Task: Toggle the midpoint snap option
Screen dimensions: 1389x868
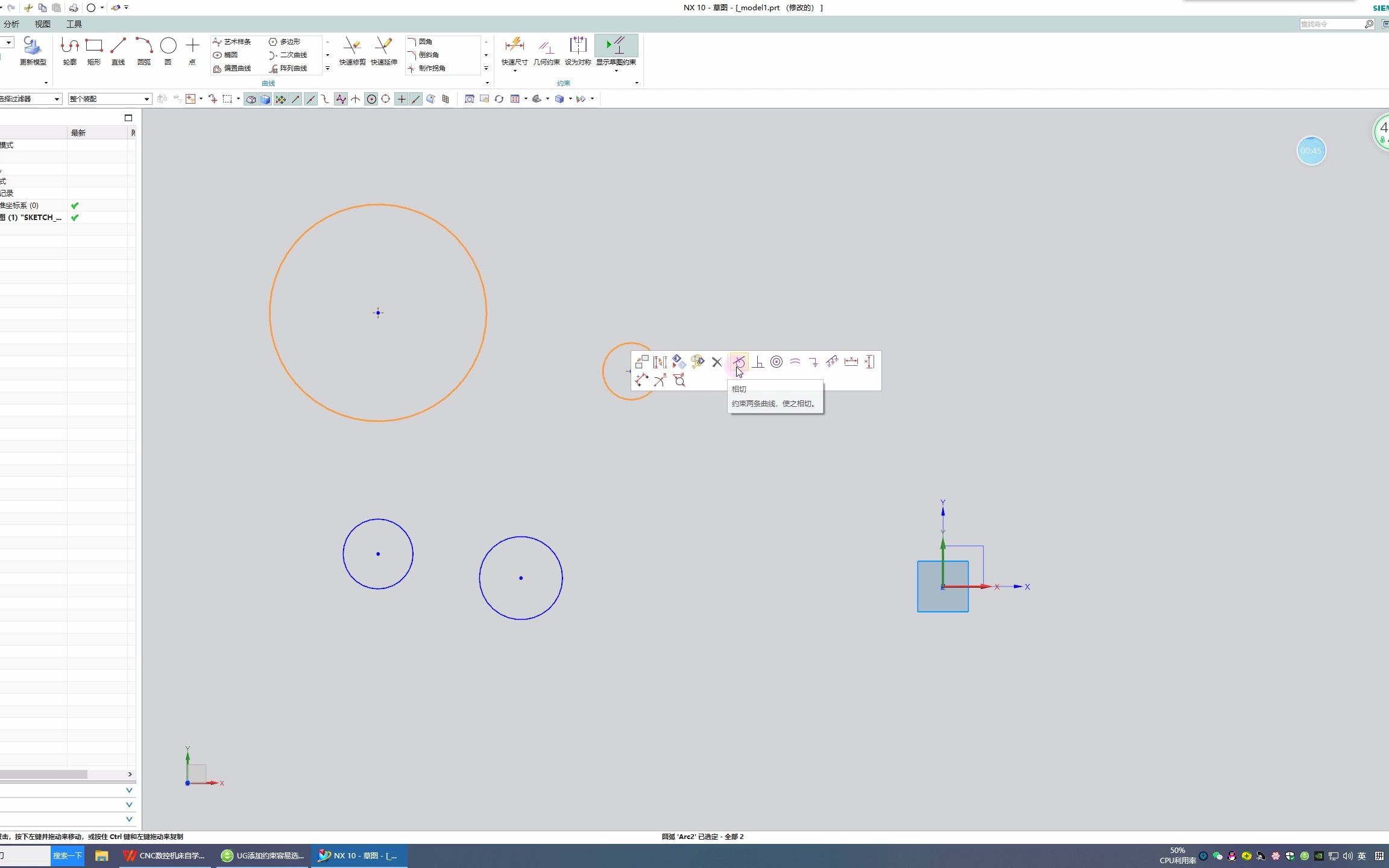Action: coord(310,99)
